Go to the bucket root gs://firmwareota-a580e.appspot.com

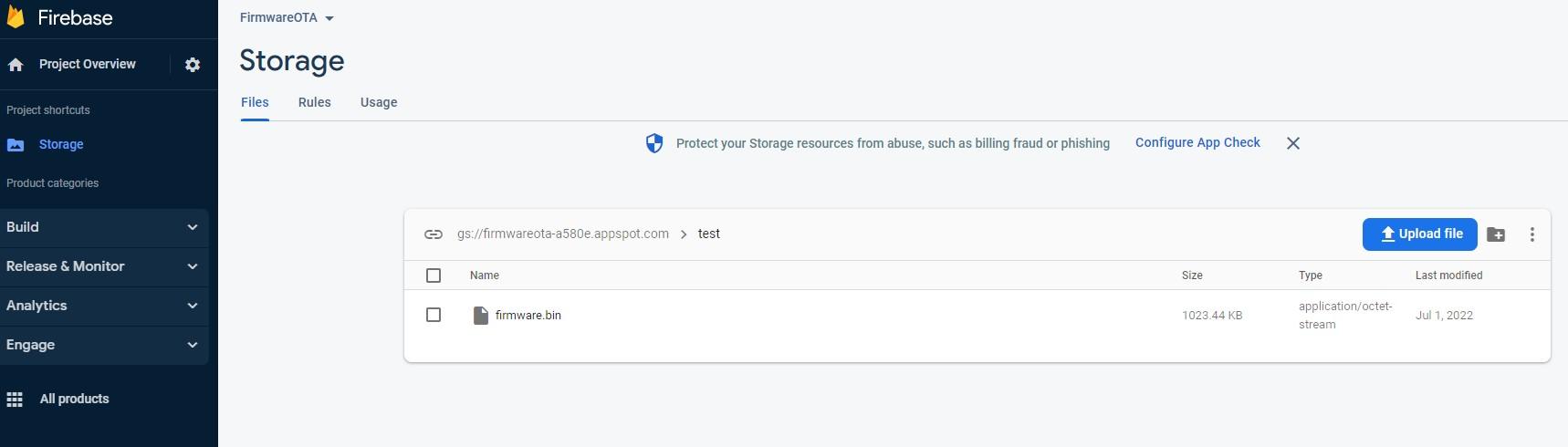click(562, 234)
